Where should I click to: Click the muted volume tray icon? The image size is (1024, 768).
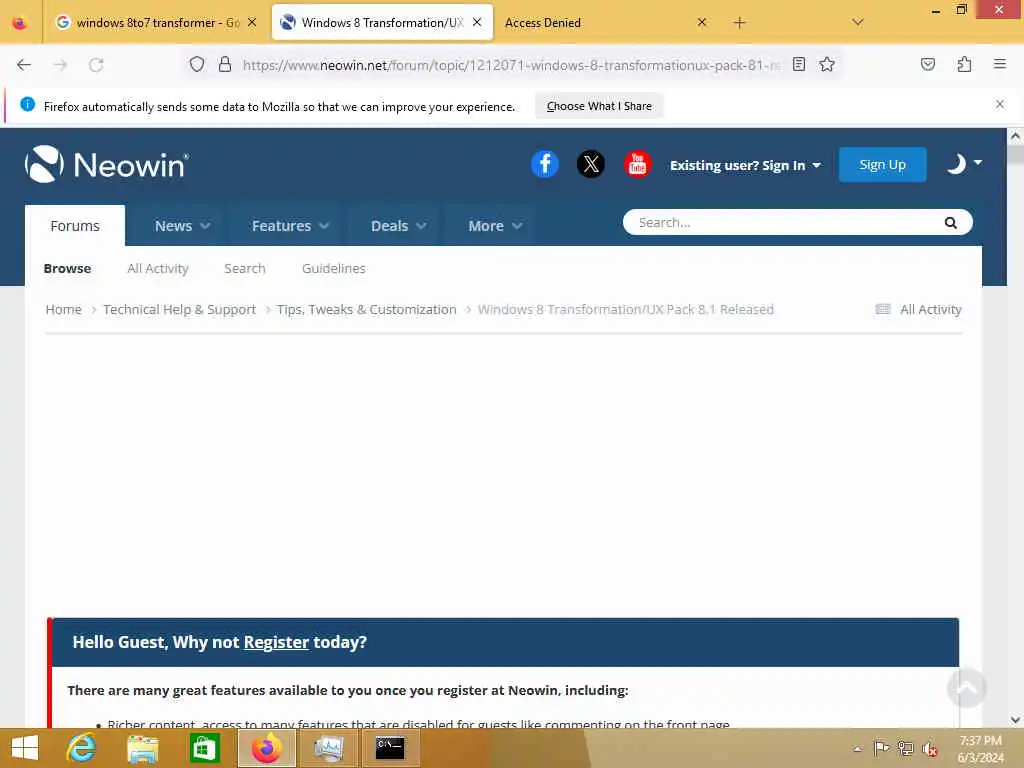(929, 748)
